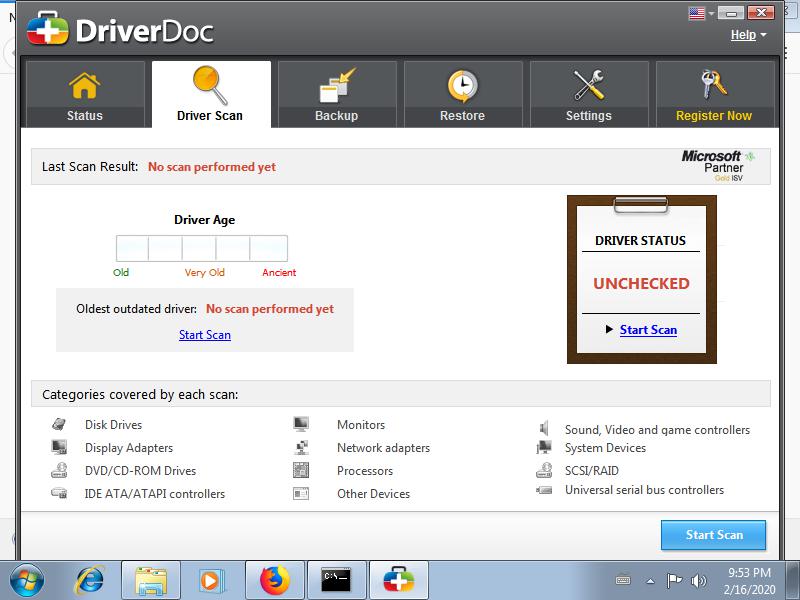Image resolution: width=800 pixels, height=600 pixels.
Task: Click the 'Universal serial bus controllers' label
Action: point(644,490)
